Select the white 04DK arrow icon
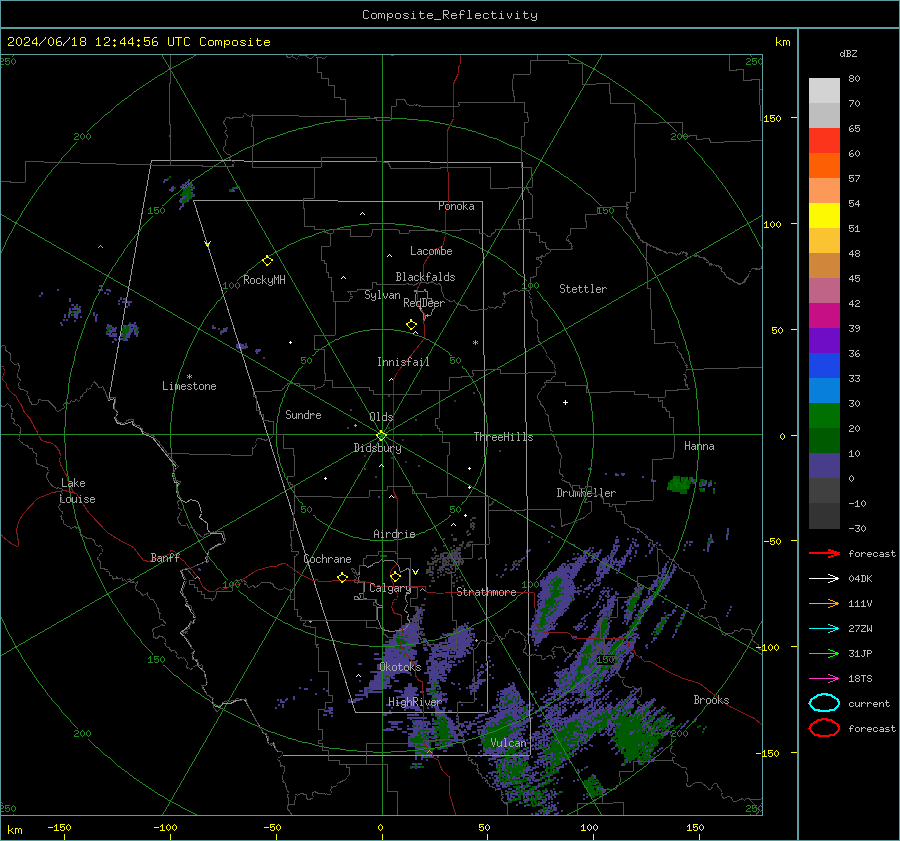 tap(824, 578)
